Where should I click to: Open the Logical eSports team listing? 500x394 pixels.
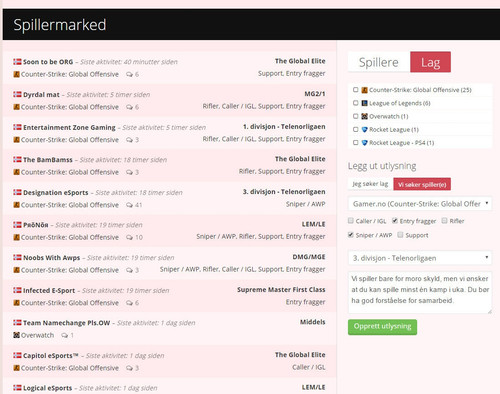[x=47, y=388]
